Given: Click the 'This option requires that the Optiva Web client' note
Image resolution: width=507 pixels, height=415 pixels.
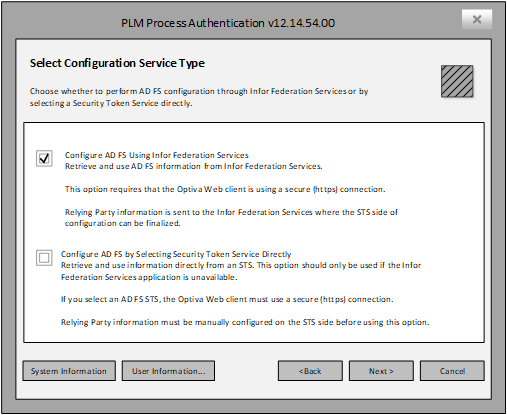Looking at the screenshot, I should (225, 189).
